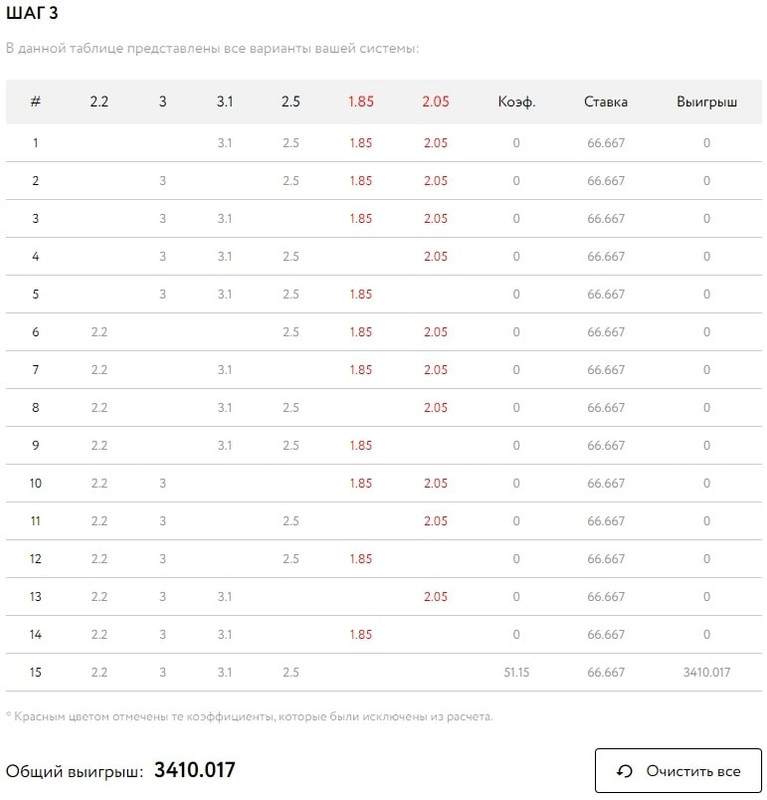Viewport: 767px width, 800px height.
Task: Select the Коэф. column header
Action: 516,102
